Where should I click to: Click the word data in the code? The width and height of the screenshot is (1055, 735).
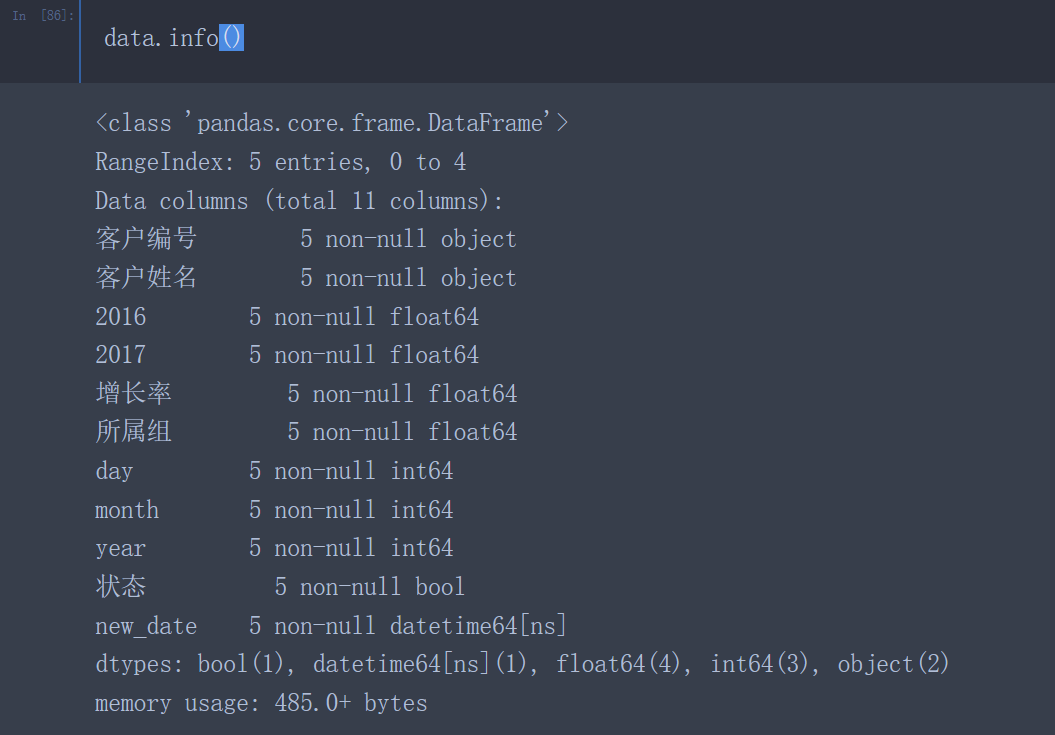coord(128,38)
